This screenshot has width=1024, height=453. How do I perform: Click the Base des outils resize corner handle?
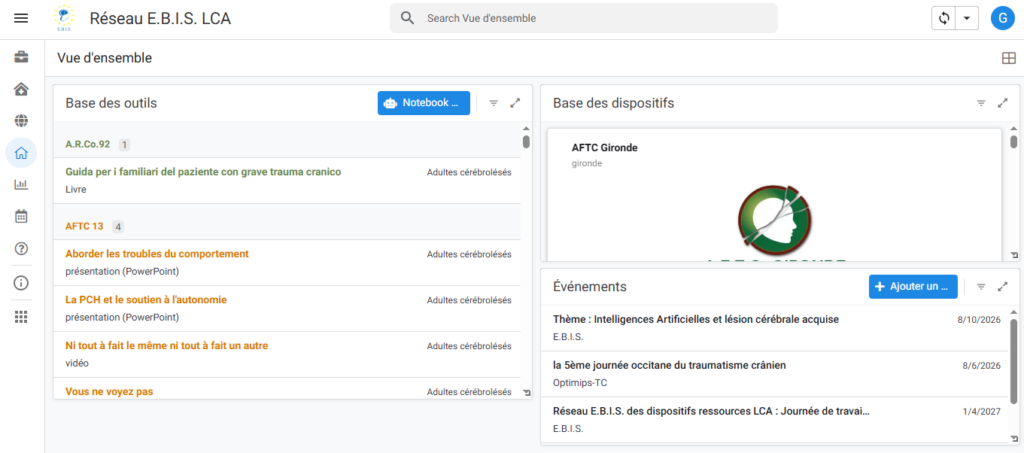(528, 392)
